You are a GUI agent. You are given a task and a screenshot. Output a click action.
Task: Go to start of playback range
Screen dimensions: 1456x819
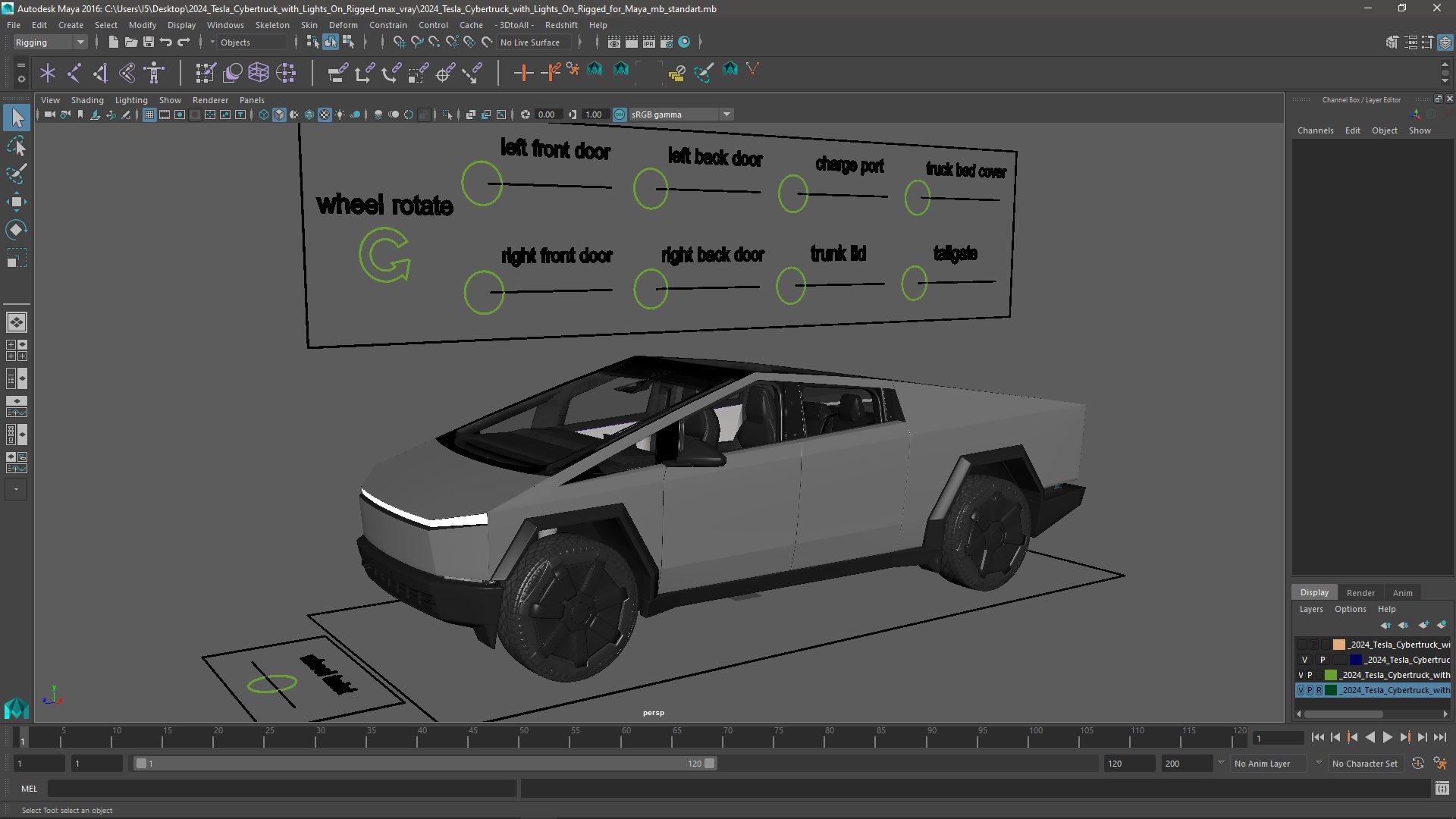tap(1317, 737)
